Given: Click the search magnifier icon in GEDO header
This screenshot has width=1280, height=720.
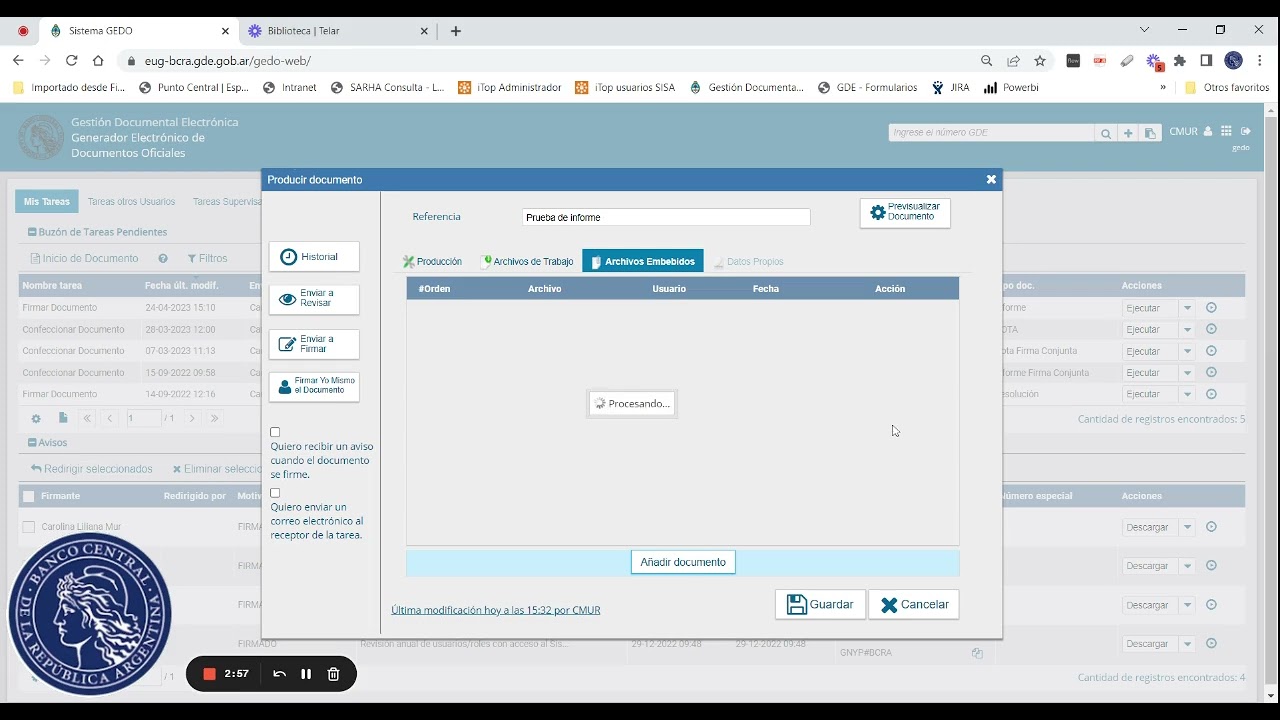Looking at the screenshot, I should (1105, 133).
